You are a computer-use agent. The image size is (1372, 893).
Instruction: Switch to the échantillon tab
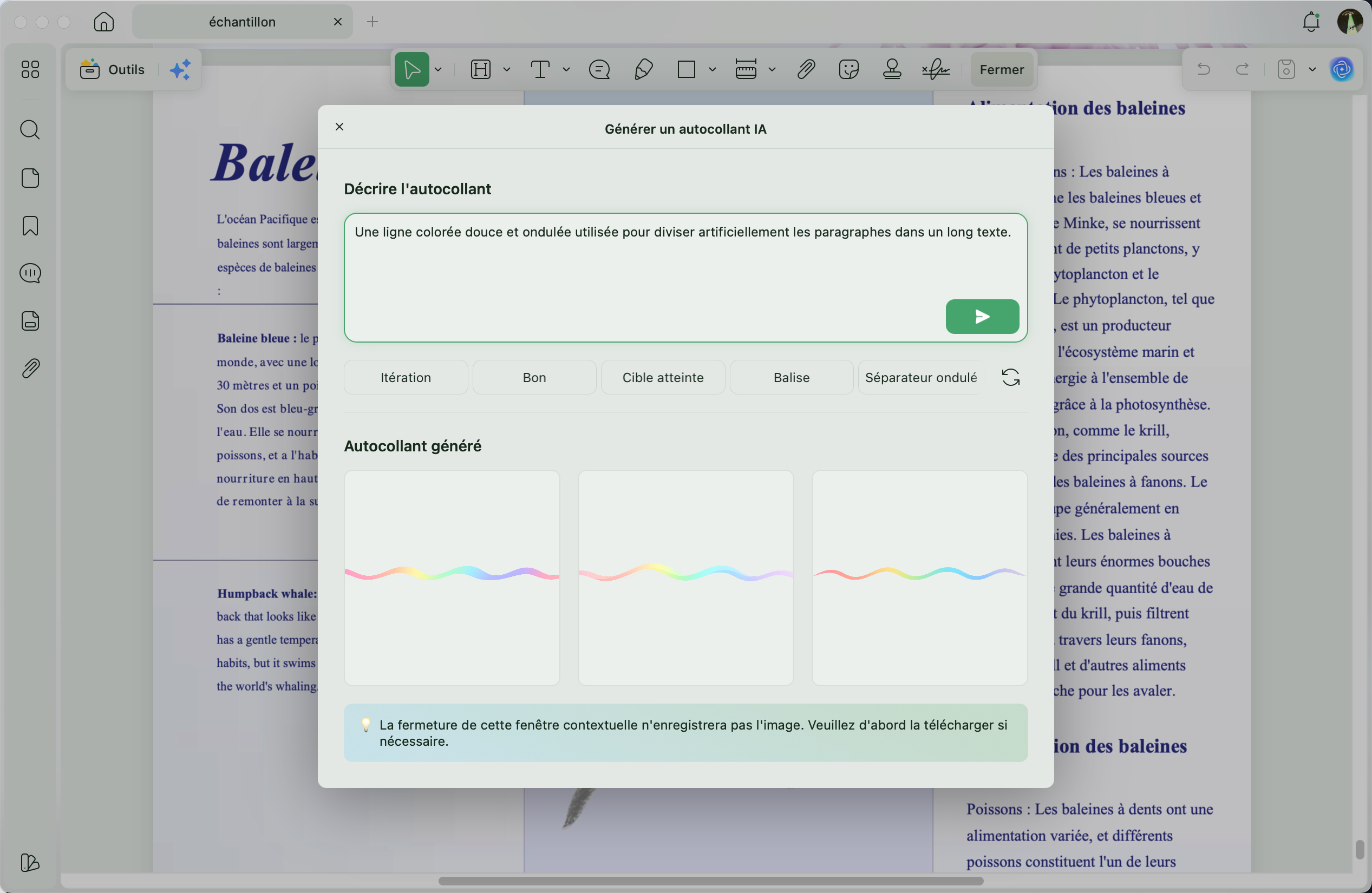click(242, 22)
